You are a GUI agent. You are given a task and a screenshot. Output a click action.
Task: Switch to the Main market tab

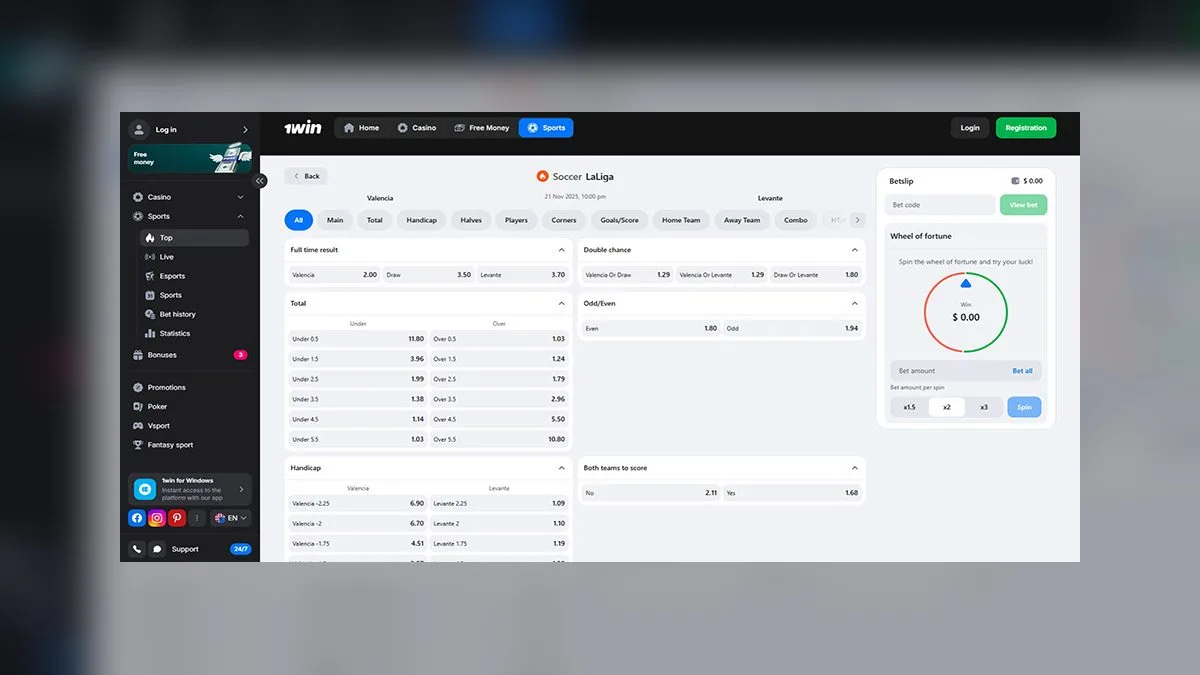[335, 220]
